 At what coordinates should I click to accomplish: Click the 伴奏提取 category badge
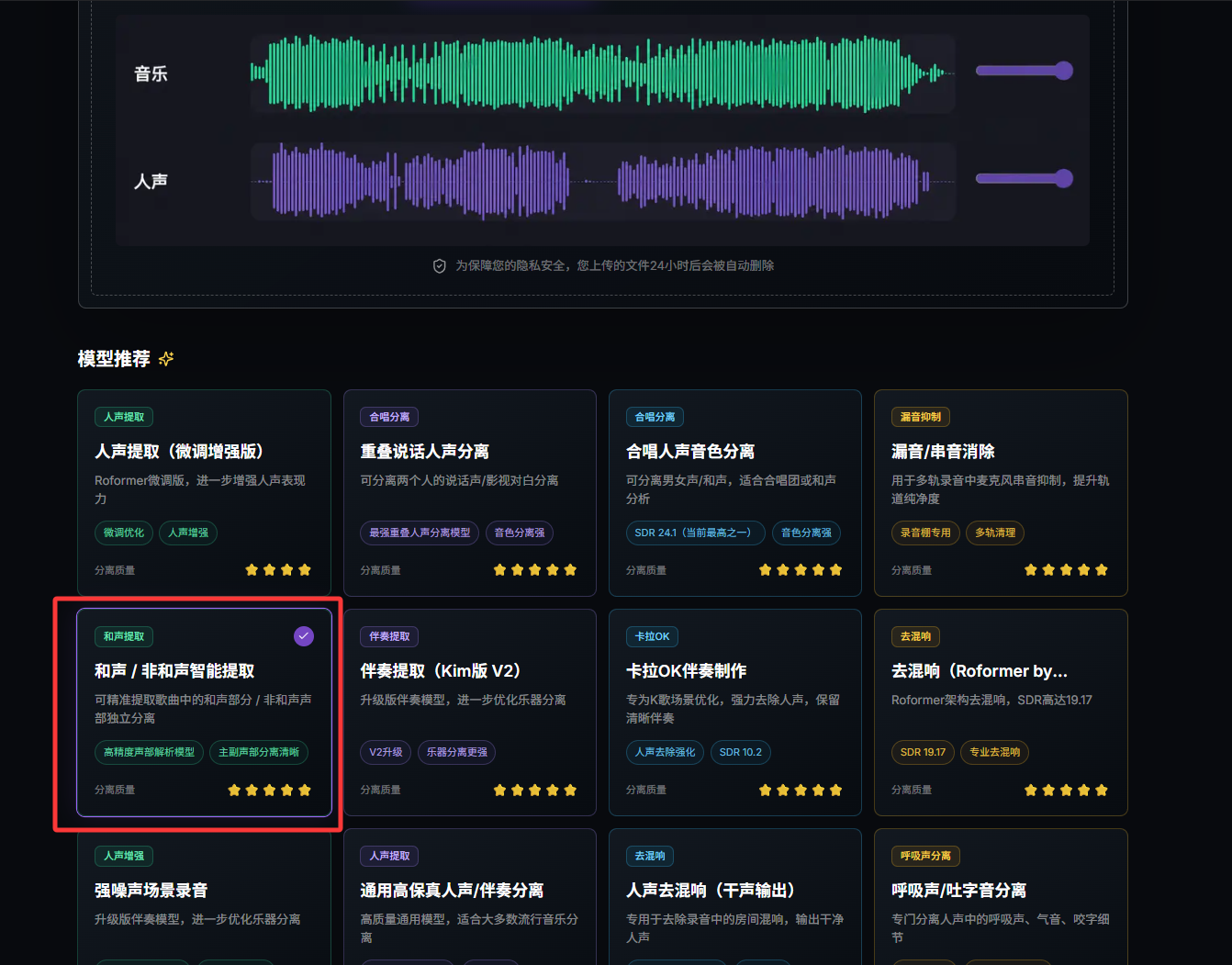point(389,636)
